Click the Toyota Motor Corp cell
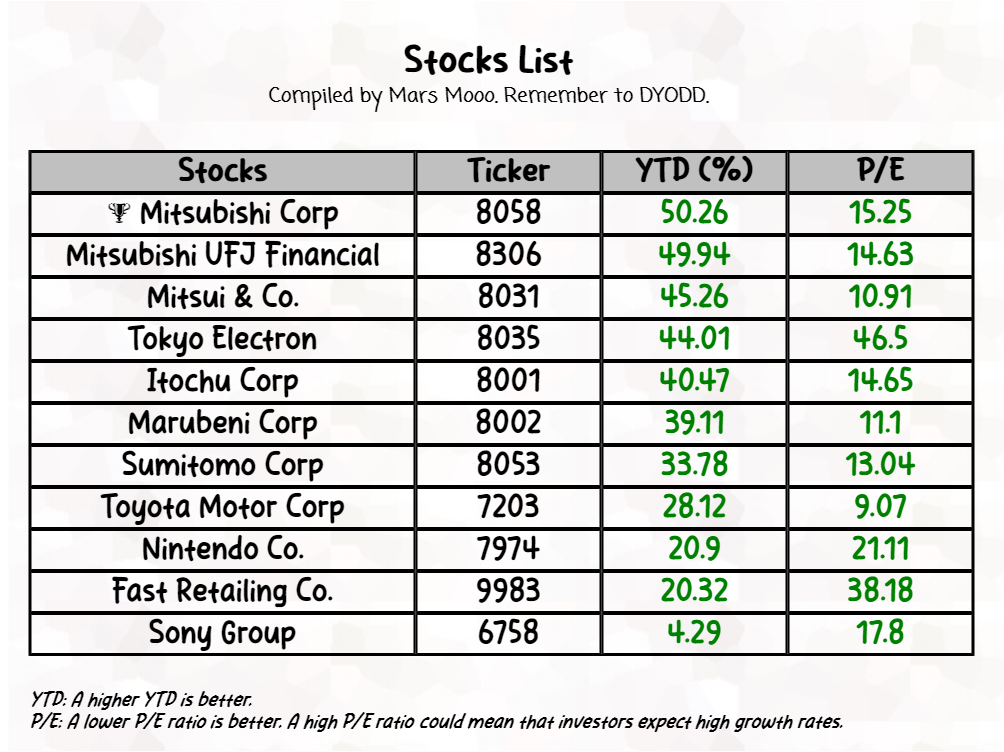Viewport: 1004px width, 752px height. pyautogui.click(x=222, y=507)
